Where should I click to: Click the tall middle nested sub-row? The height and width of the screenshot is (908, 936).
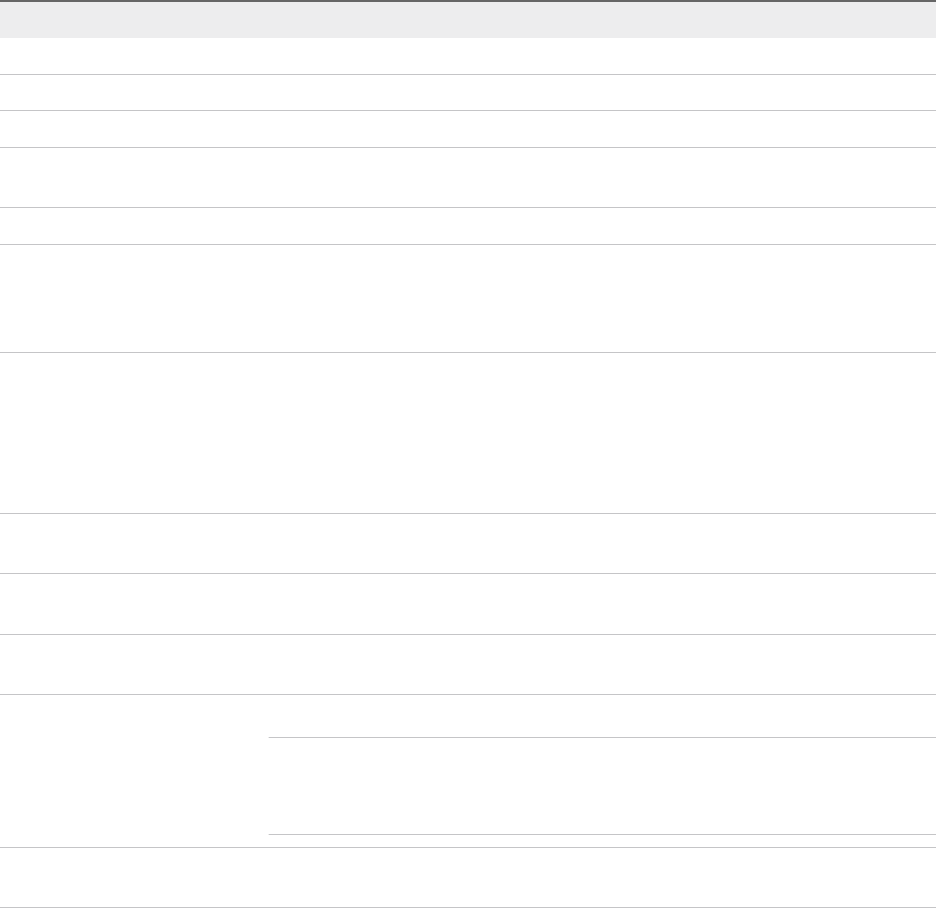[x=601, y=786]
